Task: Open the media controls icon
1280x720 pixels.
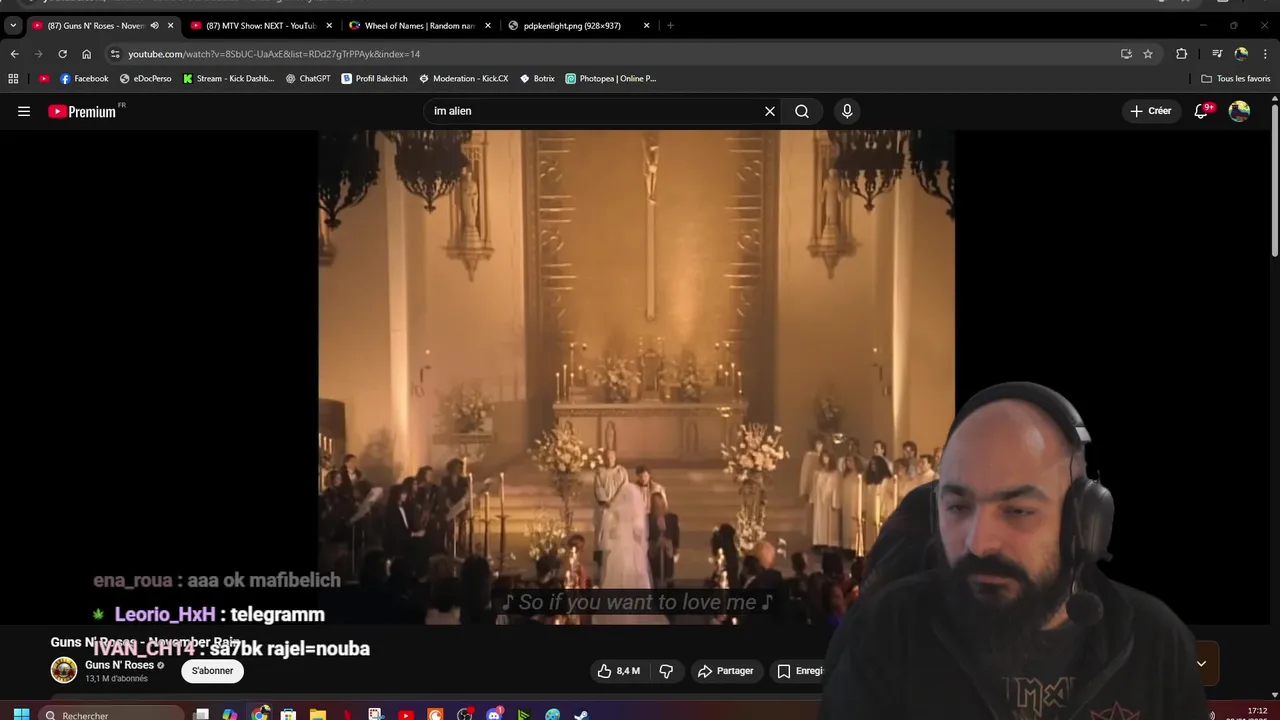Action: click(1217, 54)
